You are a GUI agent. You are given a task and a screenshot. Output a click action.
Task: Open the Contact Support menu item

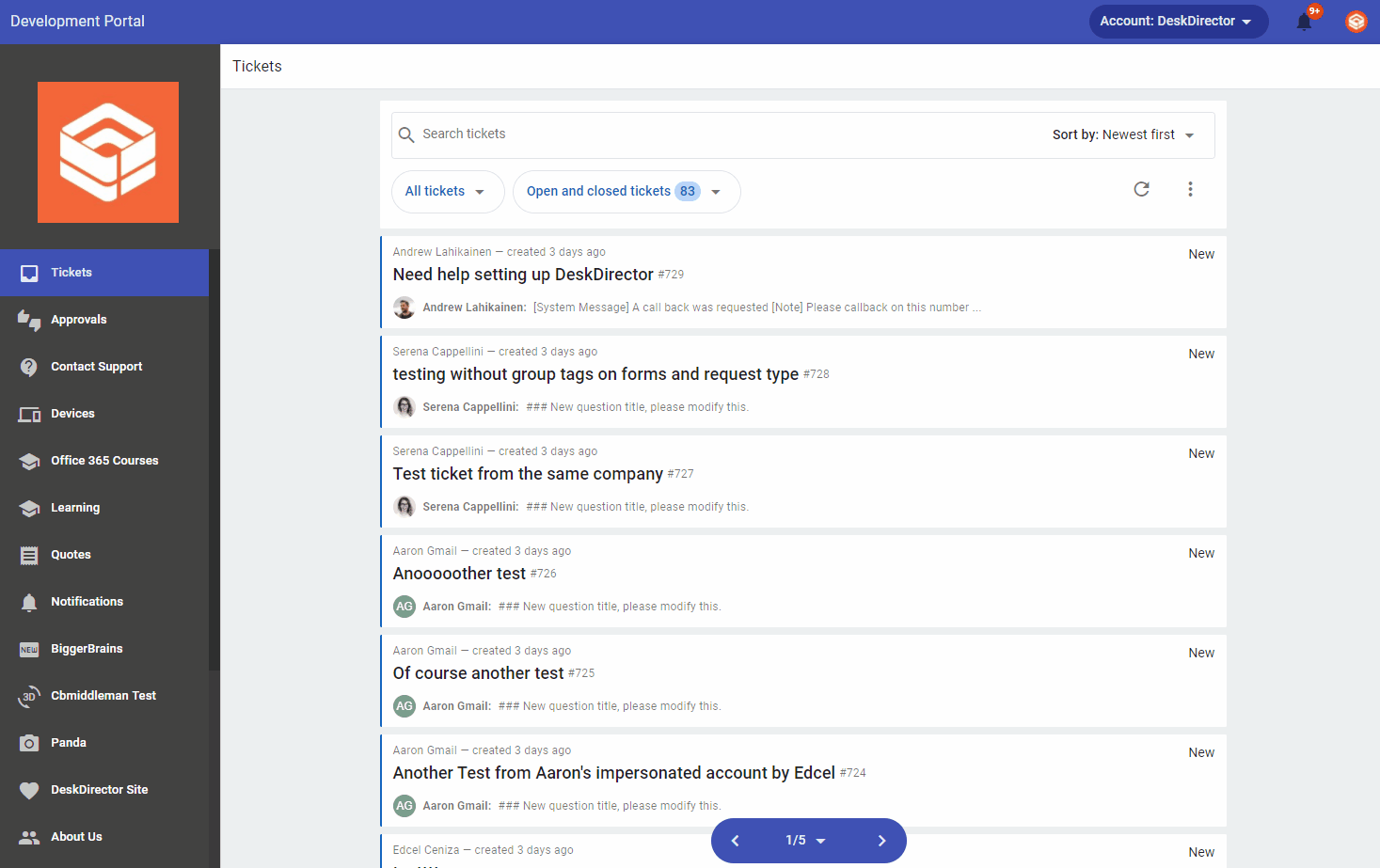104,367
